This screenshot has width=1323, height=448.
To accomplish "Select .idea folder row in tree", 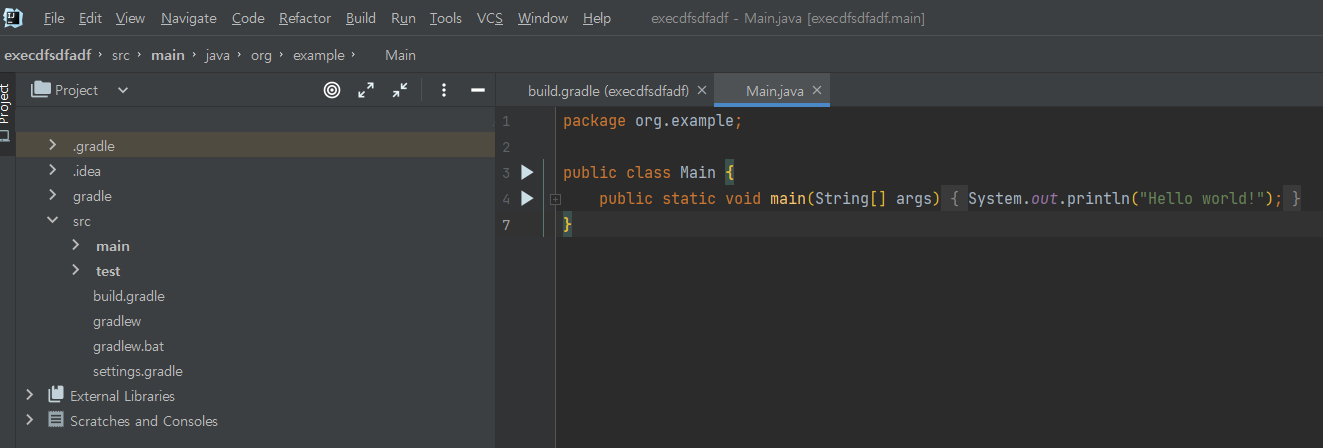I will click(255, 171).
